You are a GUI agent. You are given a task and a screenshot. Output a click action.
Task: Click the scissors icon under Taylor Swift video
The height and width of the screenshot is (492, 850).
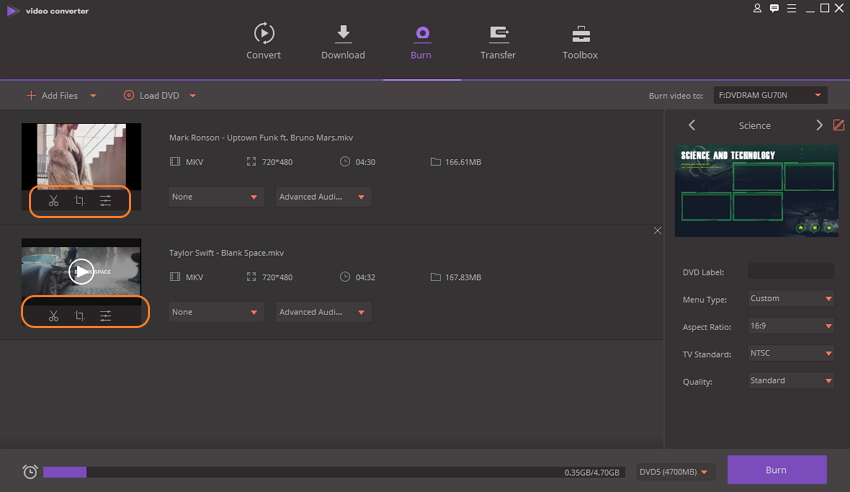[x=53, y=316]
